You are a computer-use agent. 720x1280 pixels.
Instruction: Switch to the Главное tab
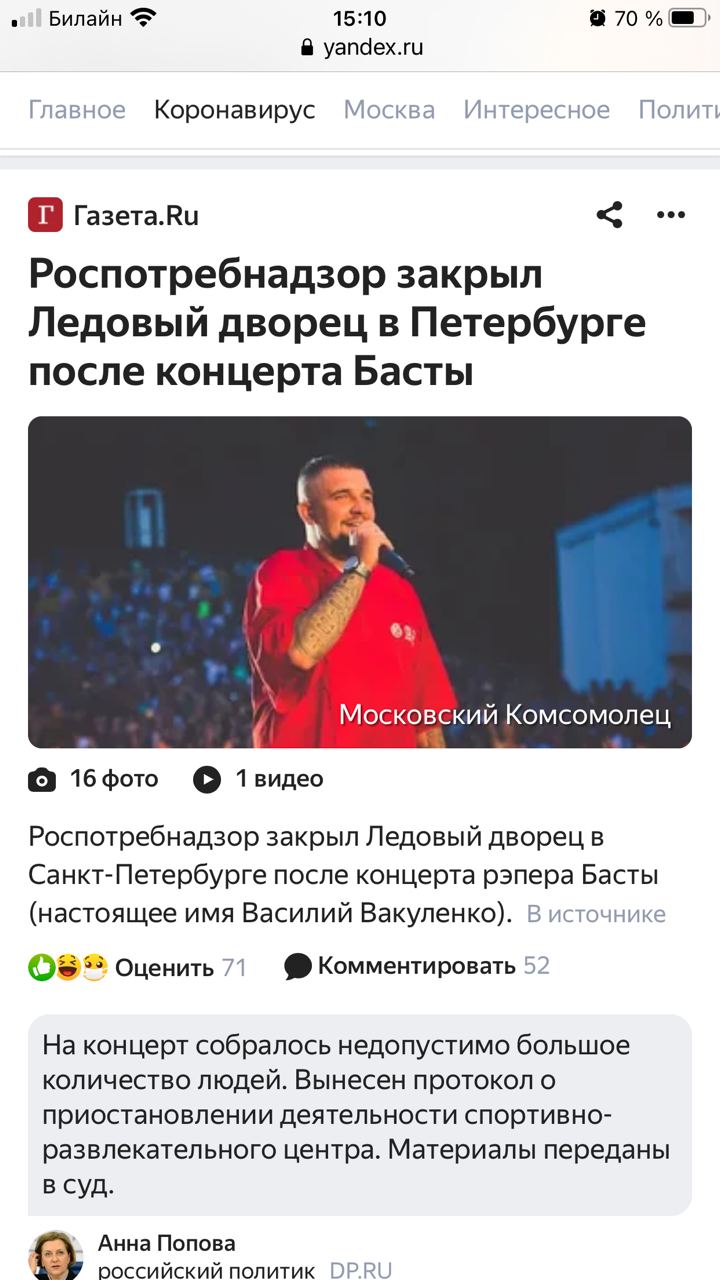pyautogui.click(x=77, y=109)
